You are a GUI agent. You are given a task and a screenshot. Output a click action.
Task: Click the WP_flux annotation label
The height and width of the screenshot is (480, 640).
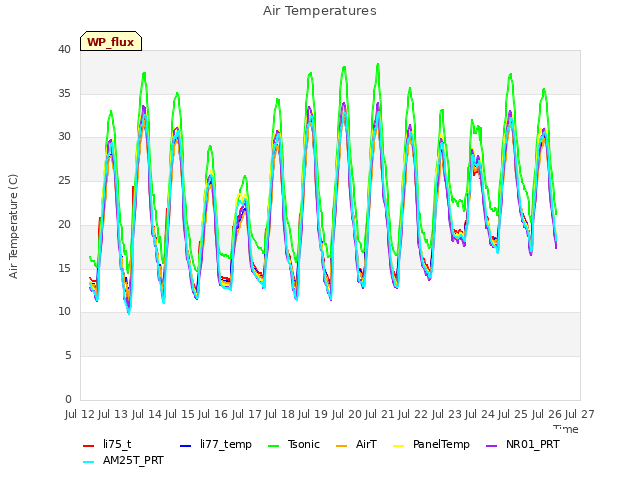(111, 41)
